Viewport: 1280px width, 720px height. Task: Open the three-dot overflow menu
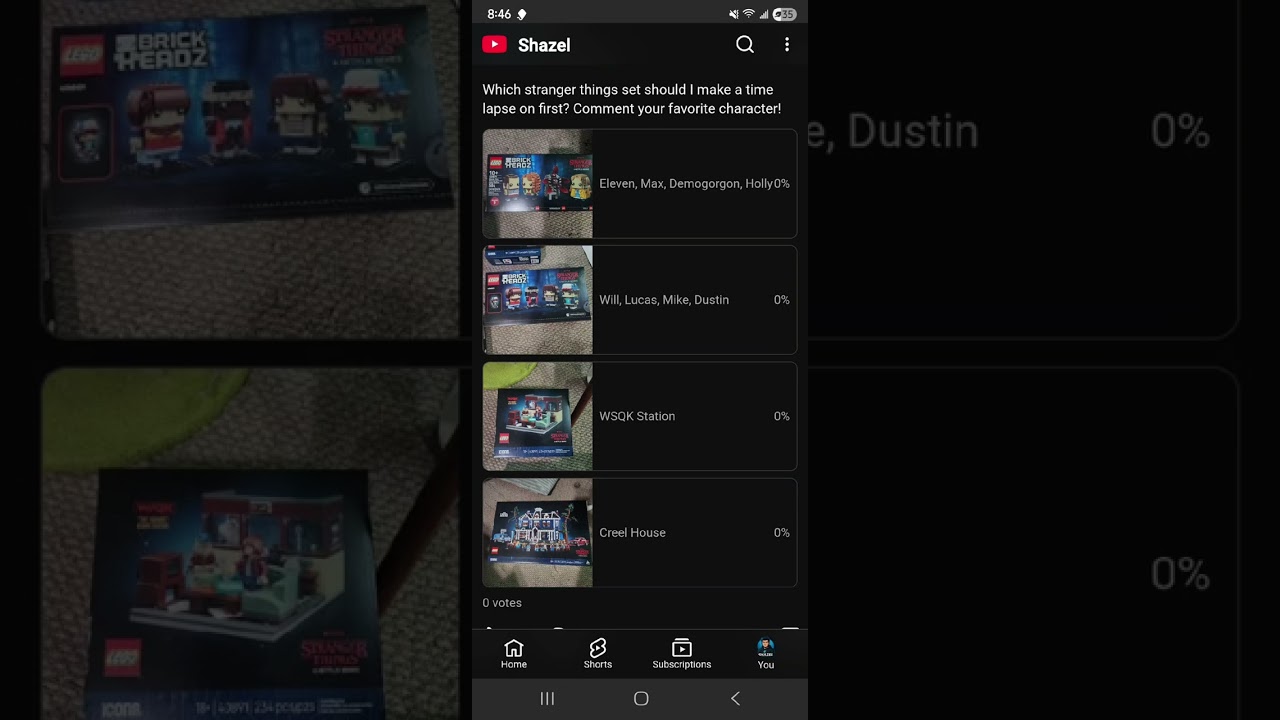787,44
